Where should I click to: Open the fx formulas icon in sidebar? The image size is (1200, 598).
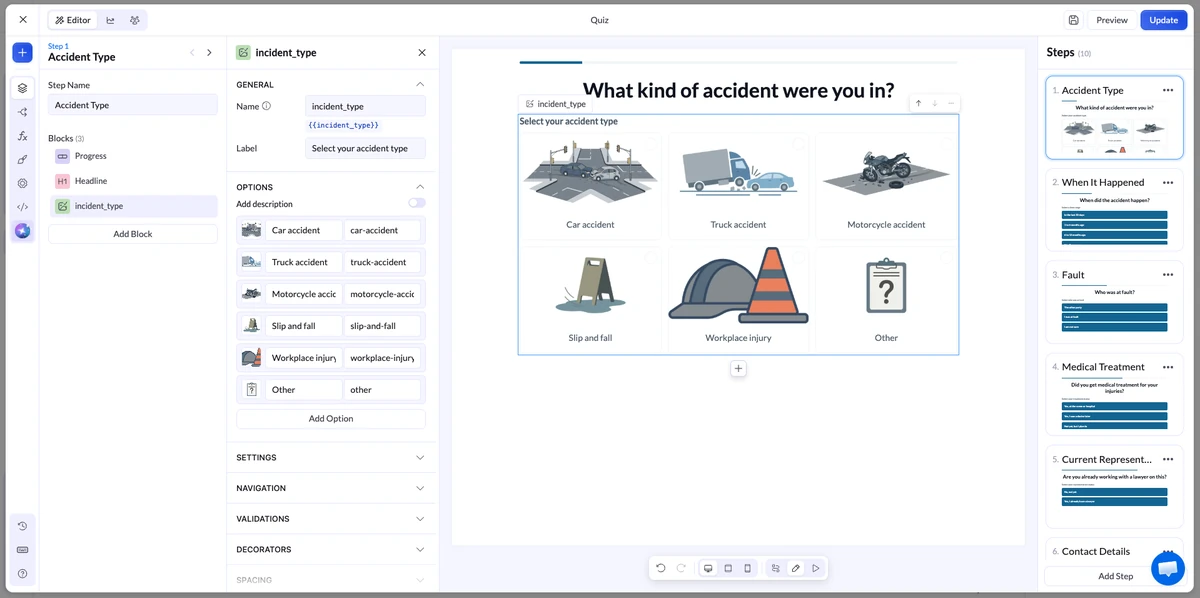point(22,136)
